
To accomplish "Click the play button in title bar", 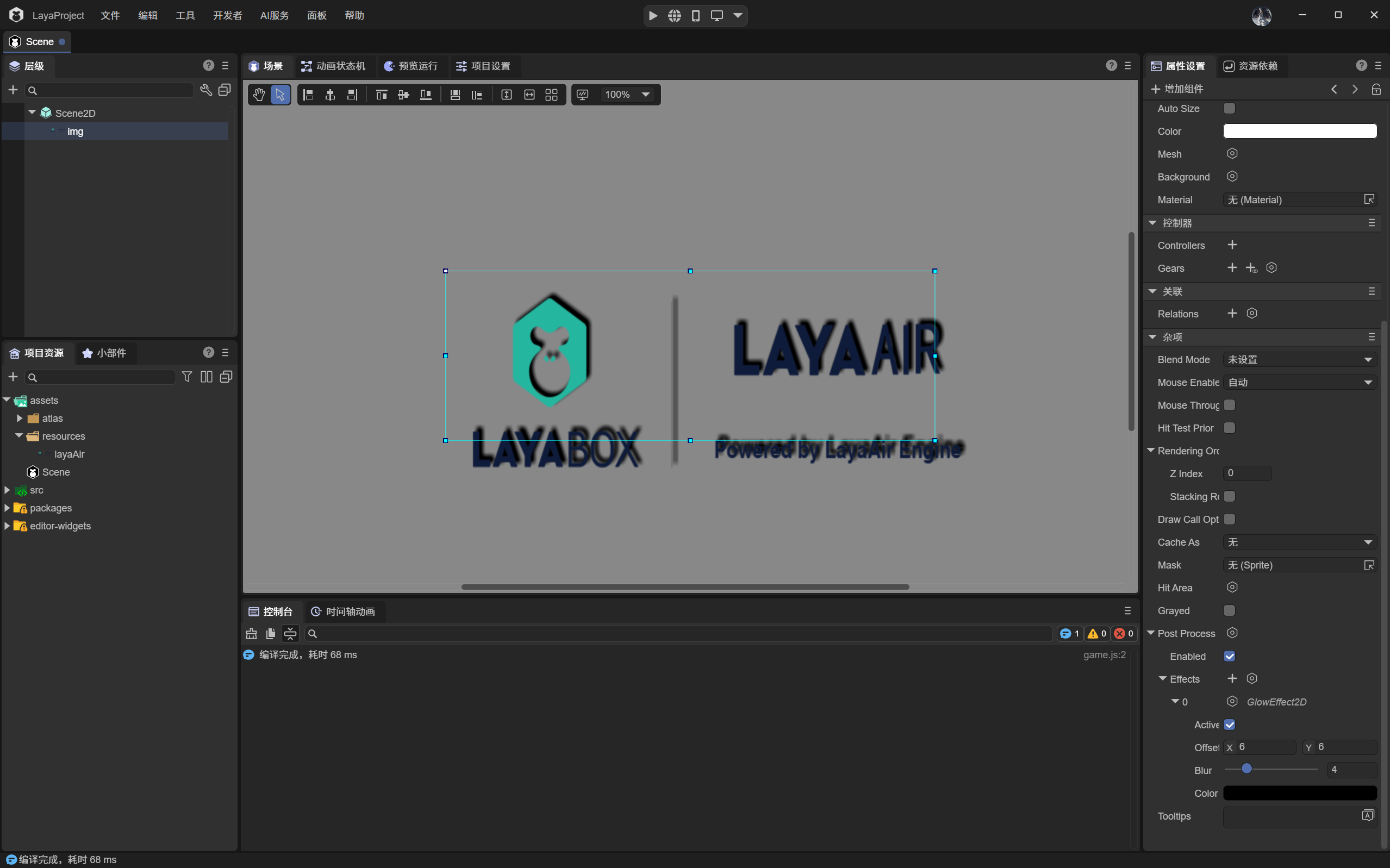I will 653,16.
